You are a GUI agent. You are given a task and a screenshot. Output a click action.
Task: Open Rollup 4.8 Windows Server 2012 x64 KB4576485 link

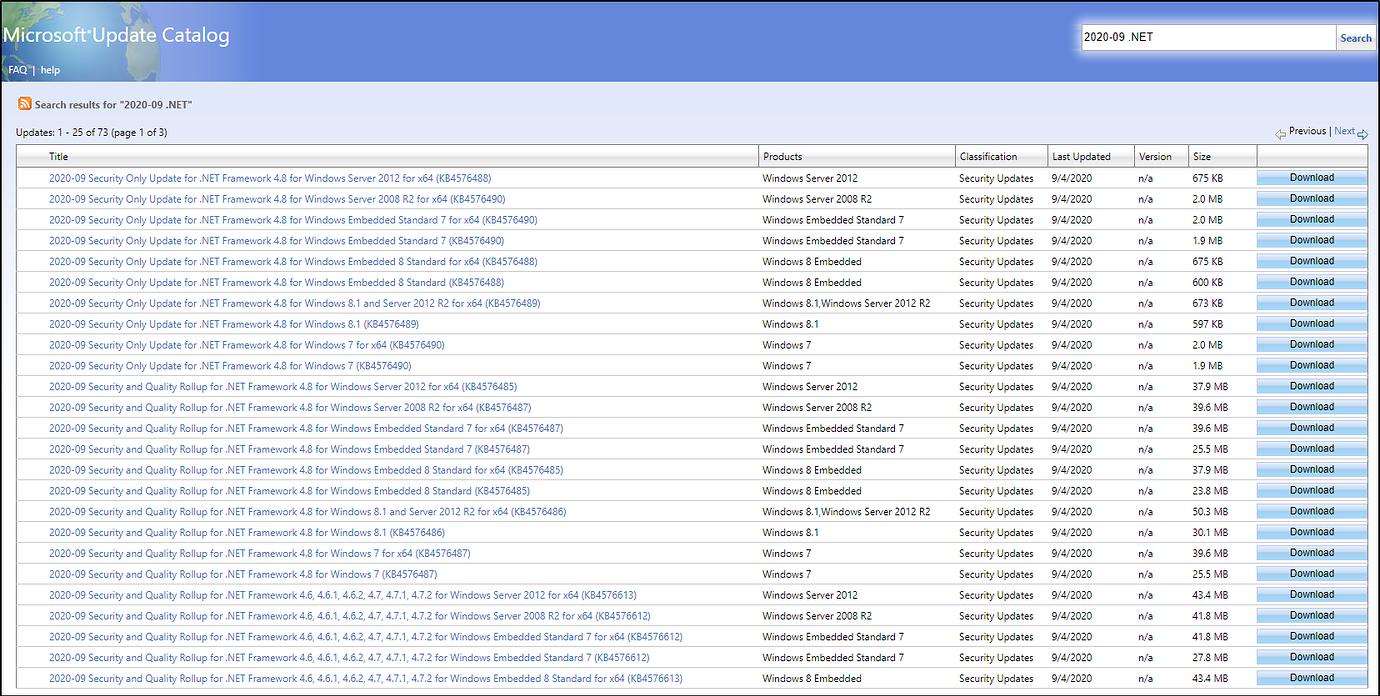[x=283, y=387]
